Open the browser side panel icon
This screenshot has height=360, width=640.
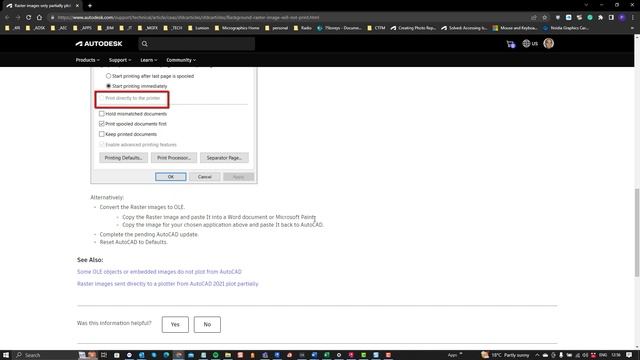tap(611, 18)
